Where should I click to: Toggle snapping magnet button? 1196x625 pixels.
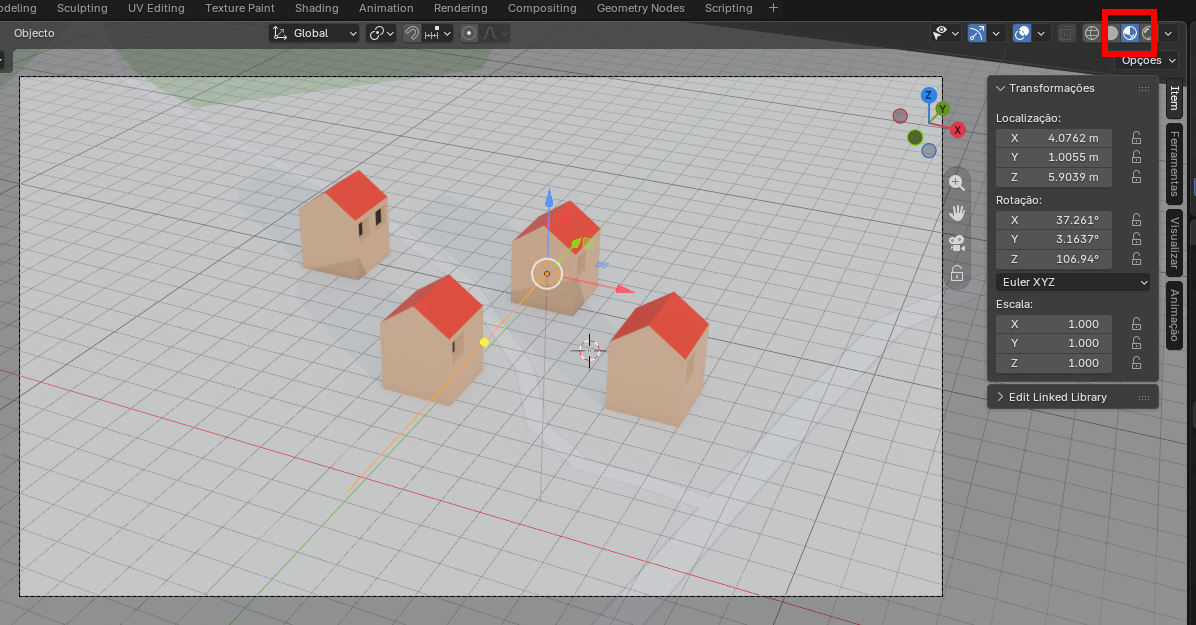[412, 33]
